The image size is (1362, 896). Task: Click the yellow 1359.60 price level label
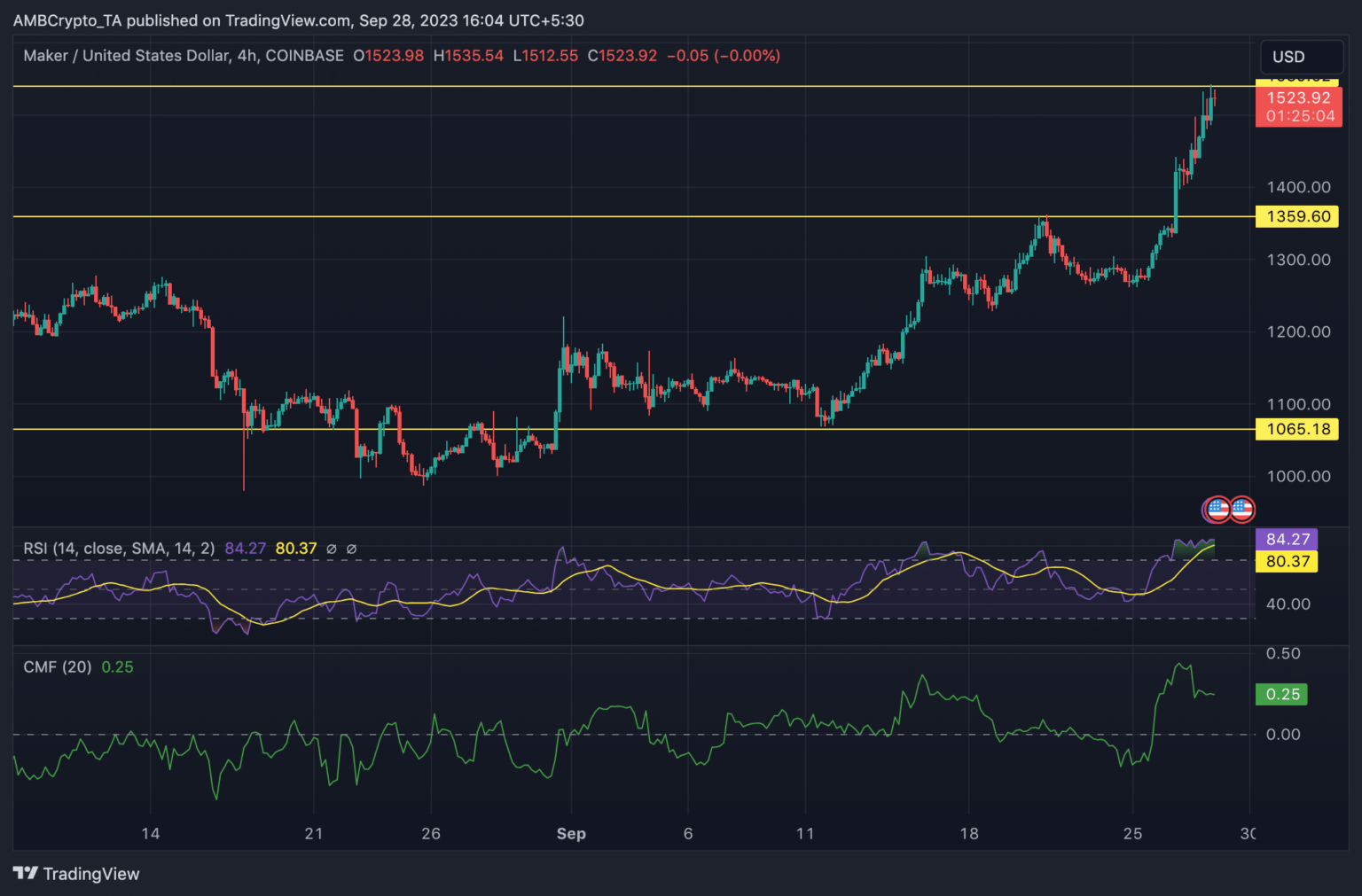1298,216
